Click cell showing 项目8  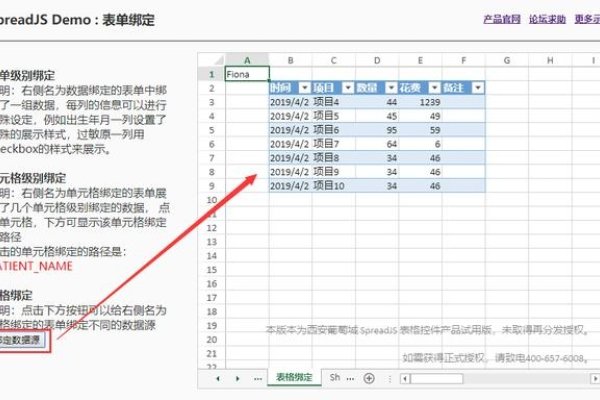[x=334, y=158]
